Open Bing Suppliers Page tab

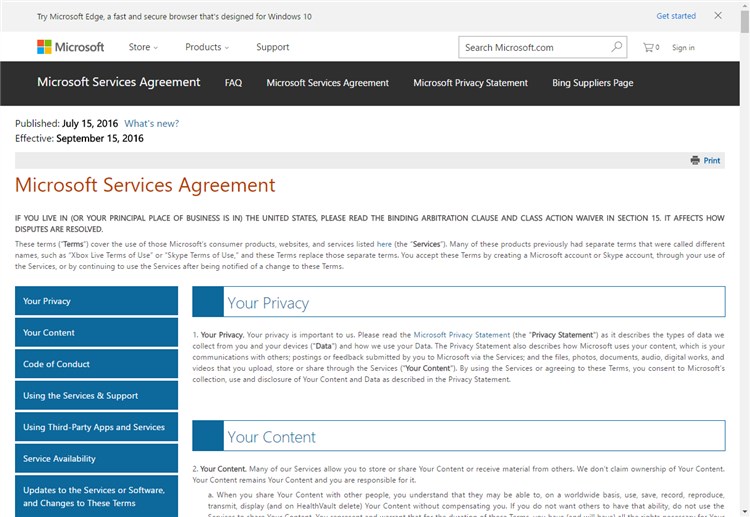(x=592, y=83)
